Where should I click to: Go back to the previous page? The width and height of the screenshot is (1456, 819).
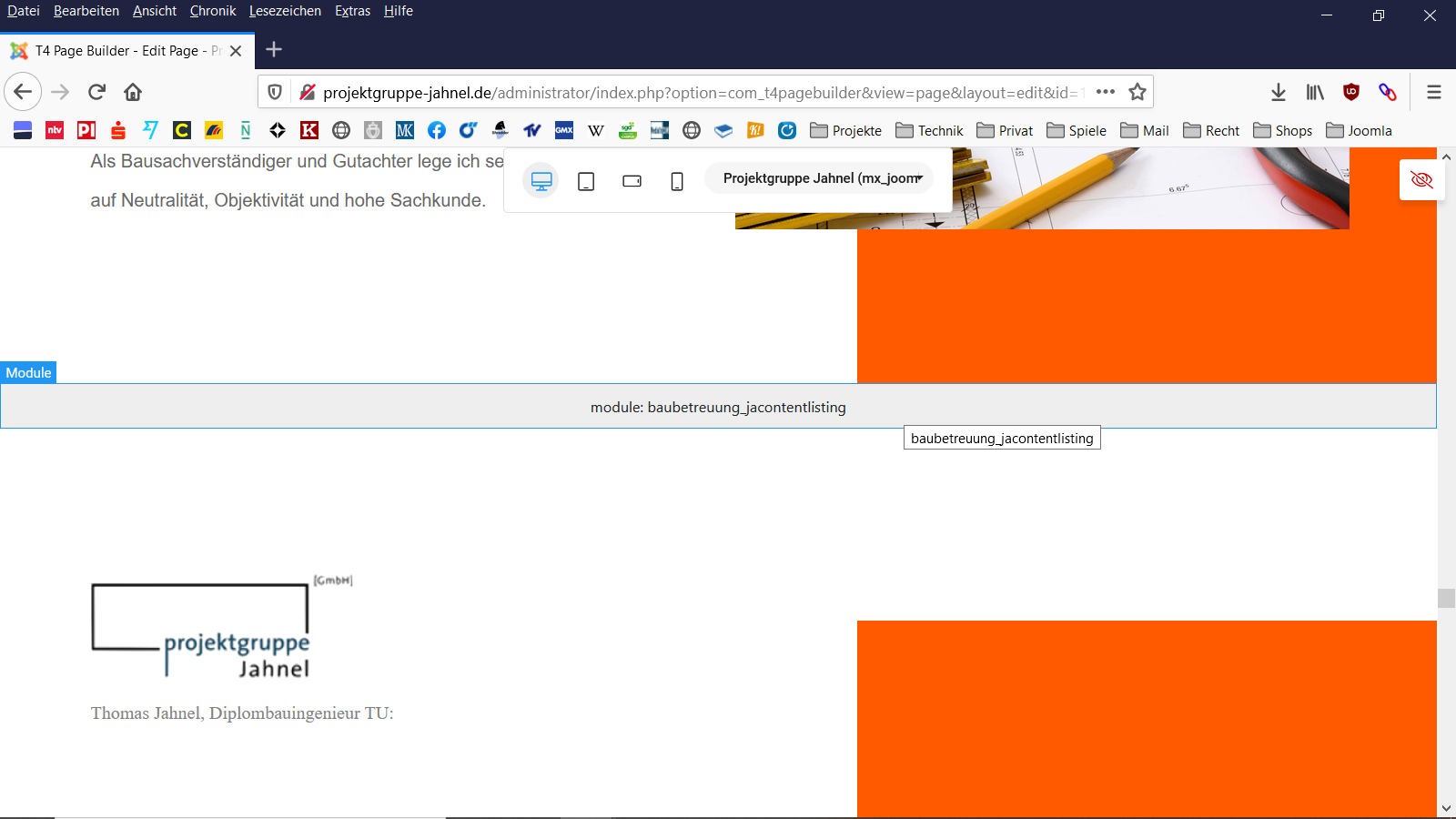23,92
